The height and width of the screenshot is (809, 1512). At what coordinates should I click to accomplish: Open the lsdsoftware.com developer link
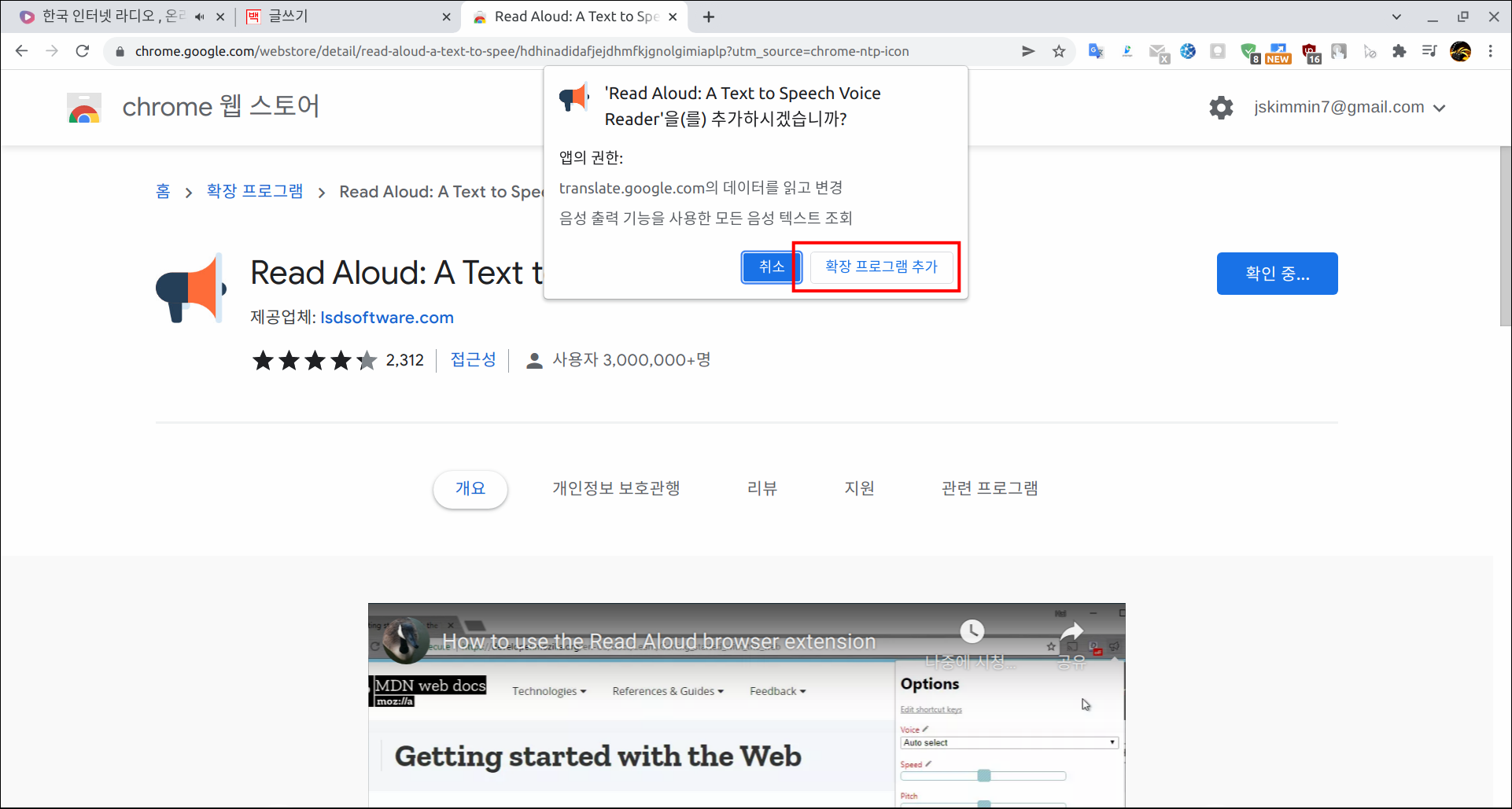[x=387, y=318]
